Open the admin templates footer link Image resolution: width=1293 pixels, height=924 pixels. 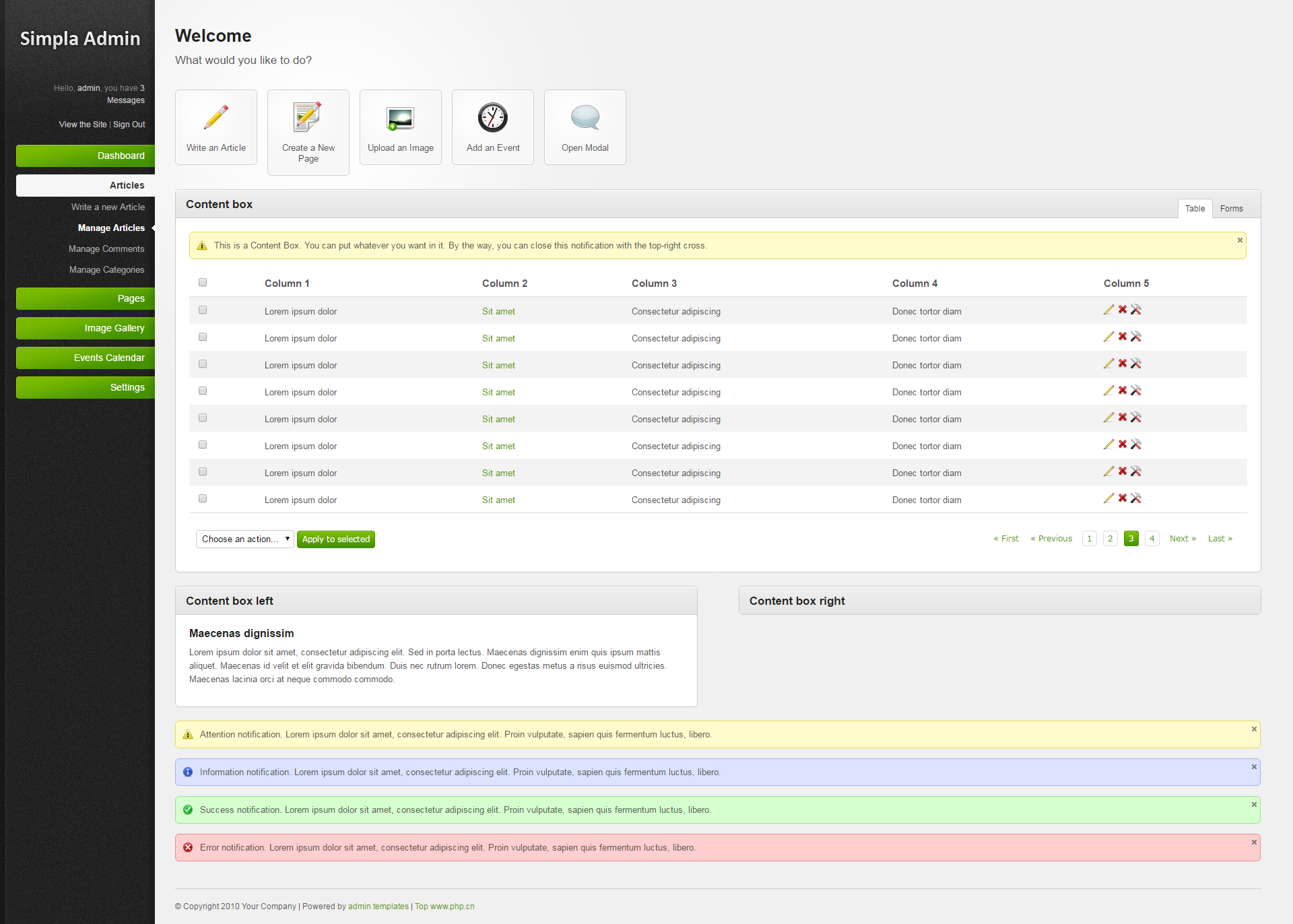[378, 906]
